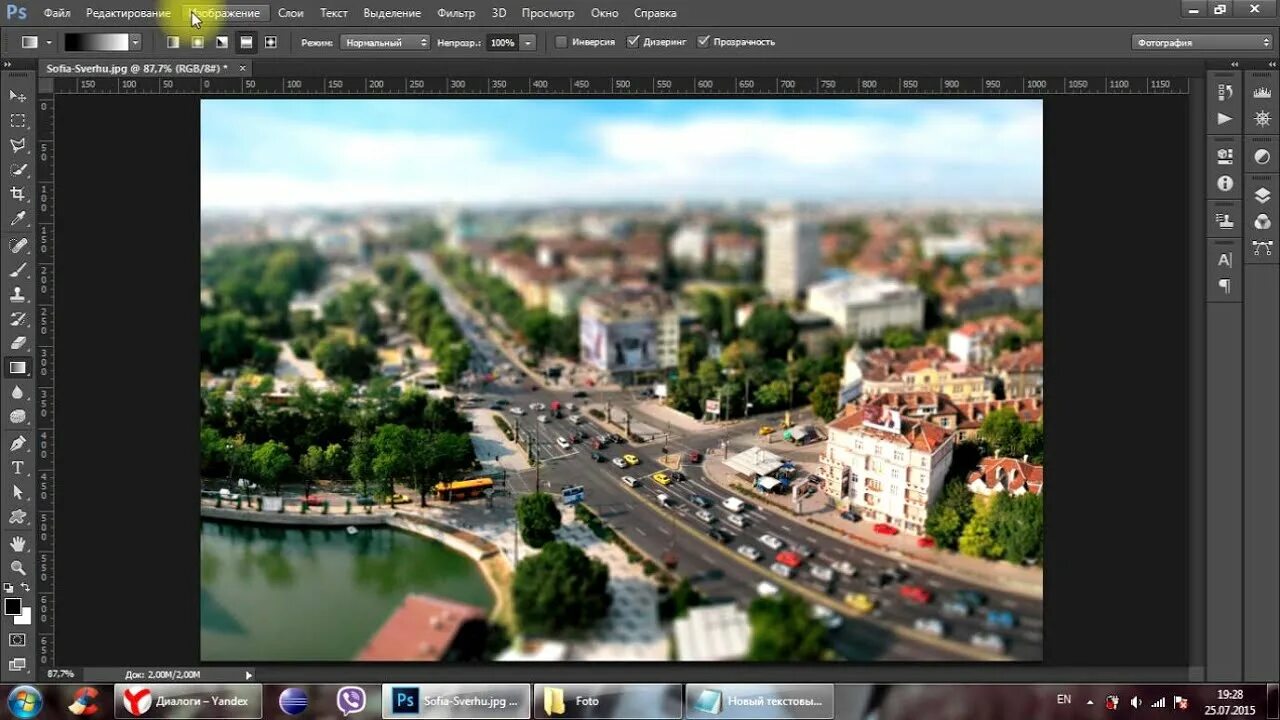1280x720 pixels.
Task: Open the Фильтр menu
Action: coord(457,13)
